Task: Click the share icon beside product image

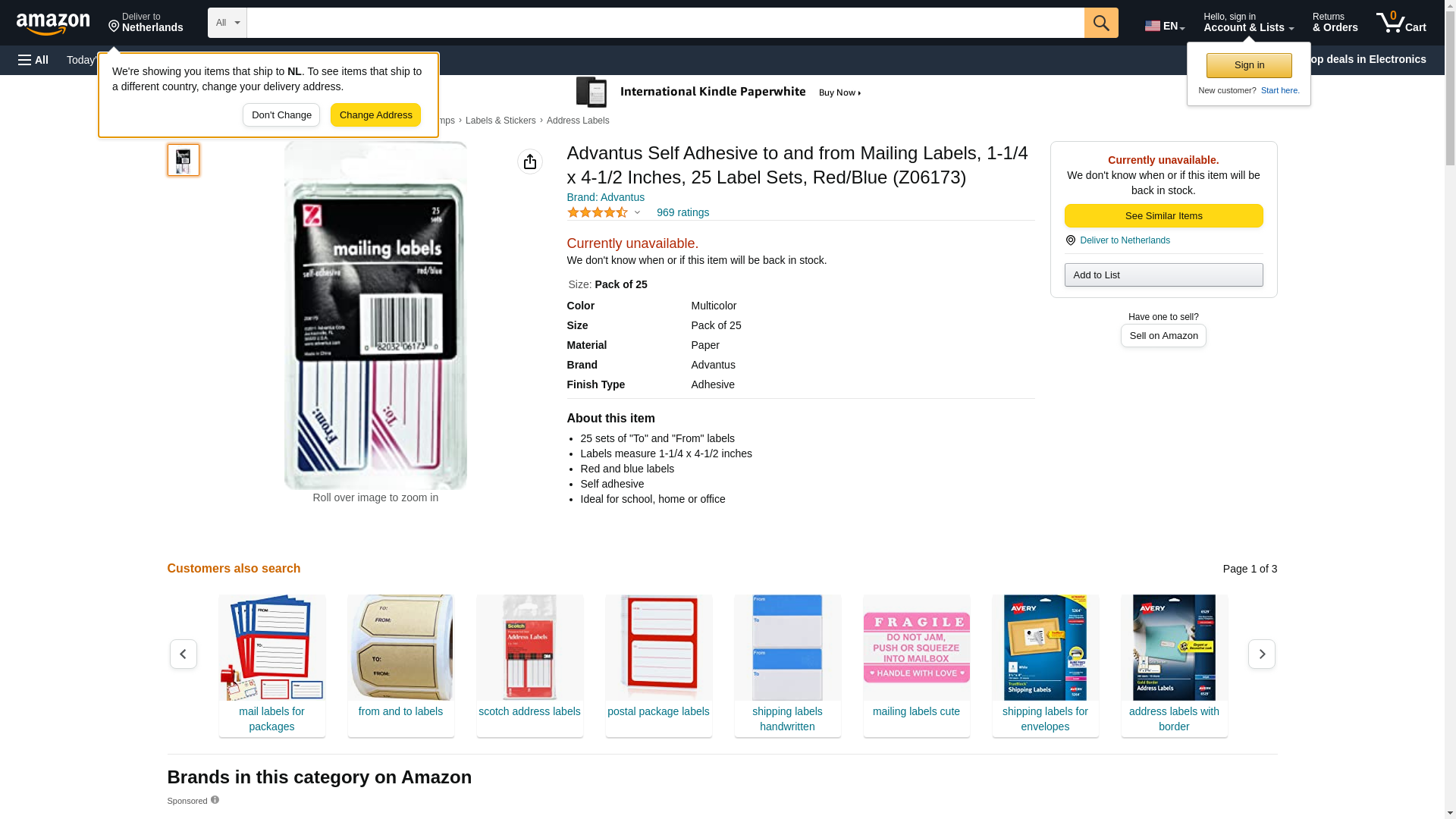Action: point(530,162)
